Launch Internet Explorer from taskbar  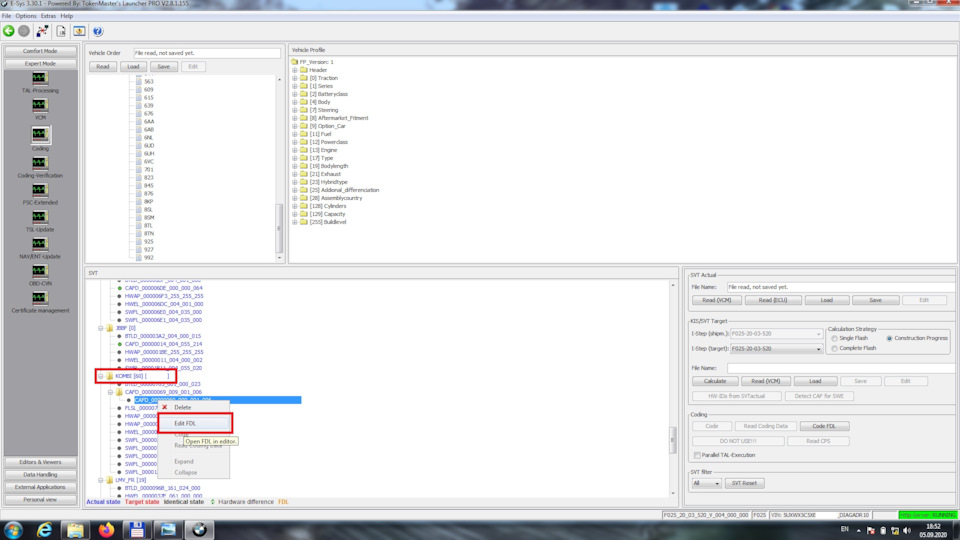[44, 530]
